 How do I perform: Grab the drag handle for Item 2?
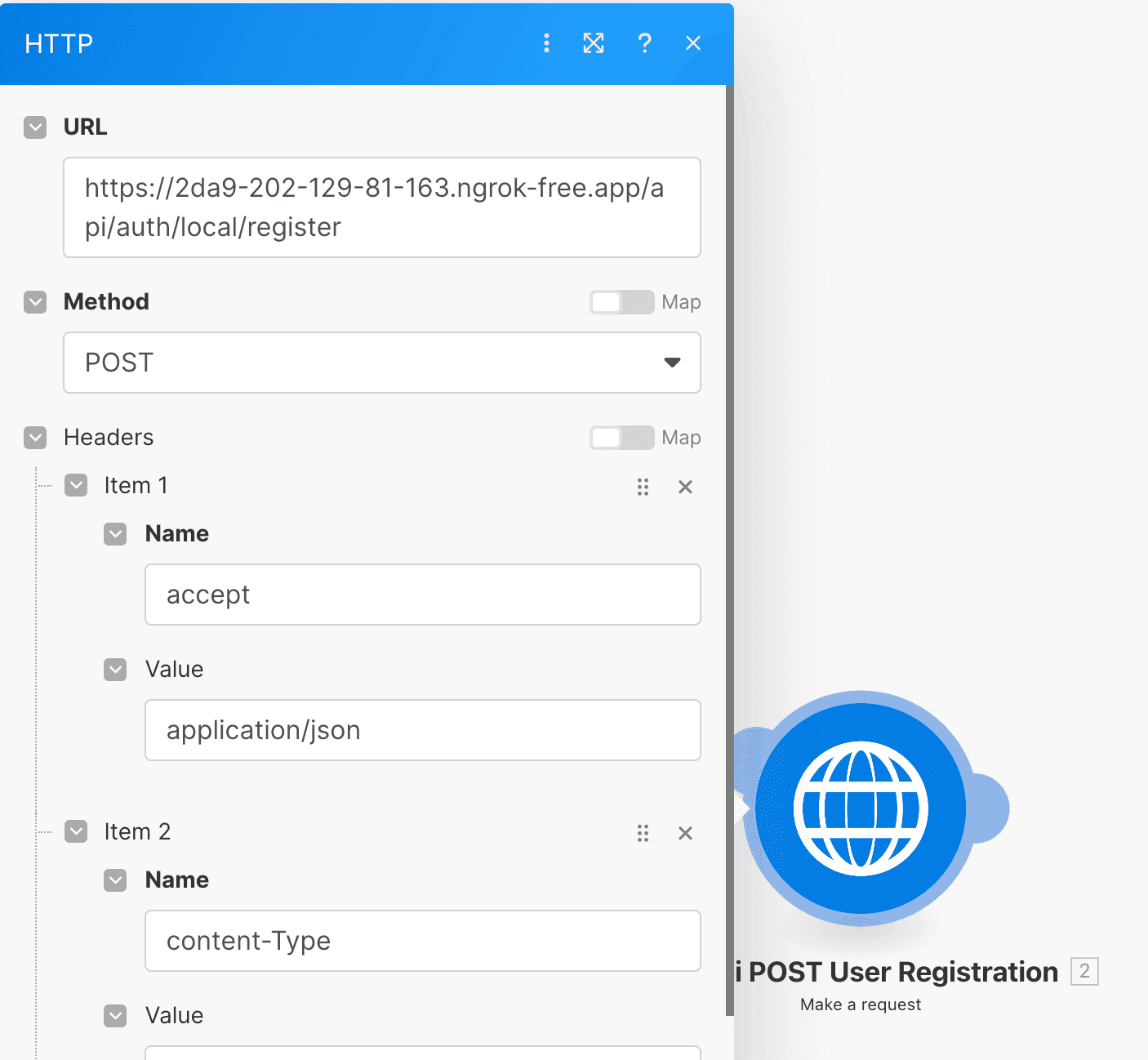point(643,834)
